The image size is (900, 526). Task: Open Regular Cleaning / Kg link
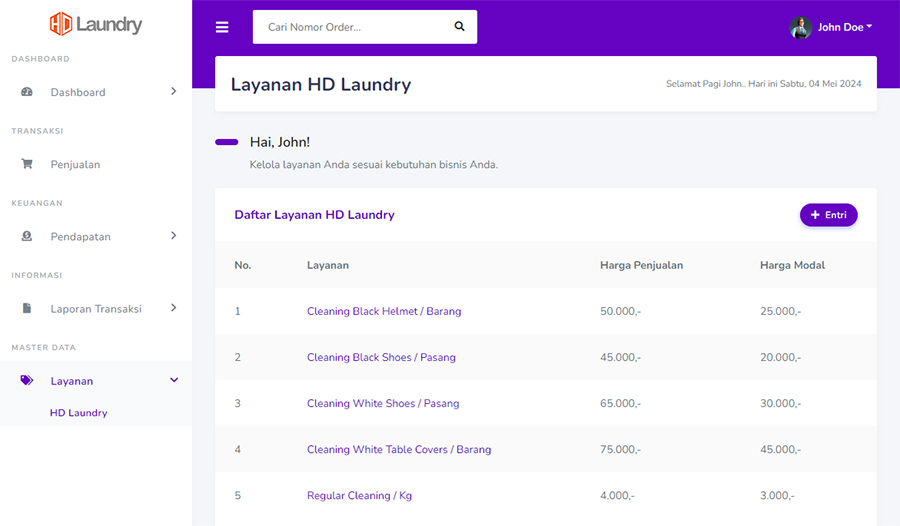359,496
